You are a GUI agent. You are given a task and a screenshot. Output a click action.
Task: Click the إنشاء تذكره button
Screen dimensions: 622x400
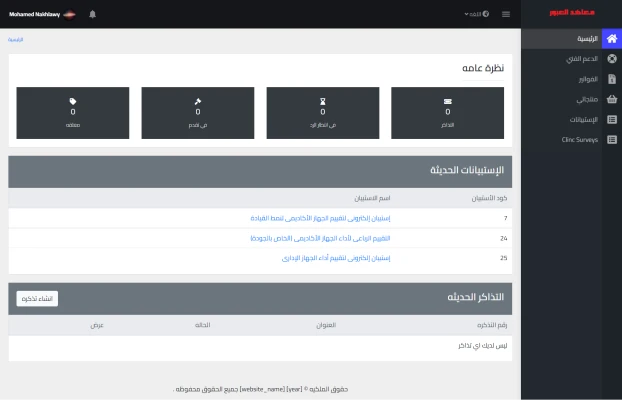(x=37, y=298)
